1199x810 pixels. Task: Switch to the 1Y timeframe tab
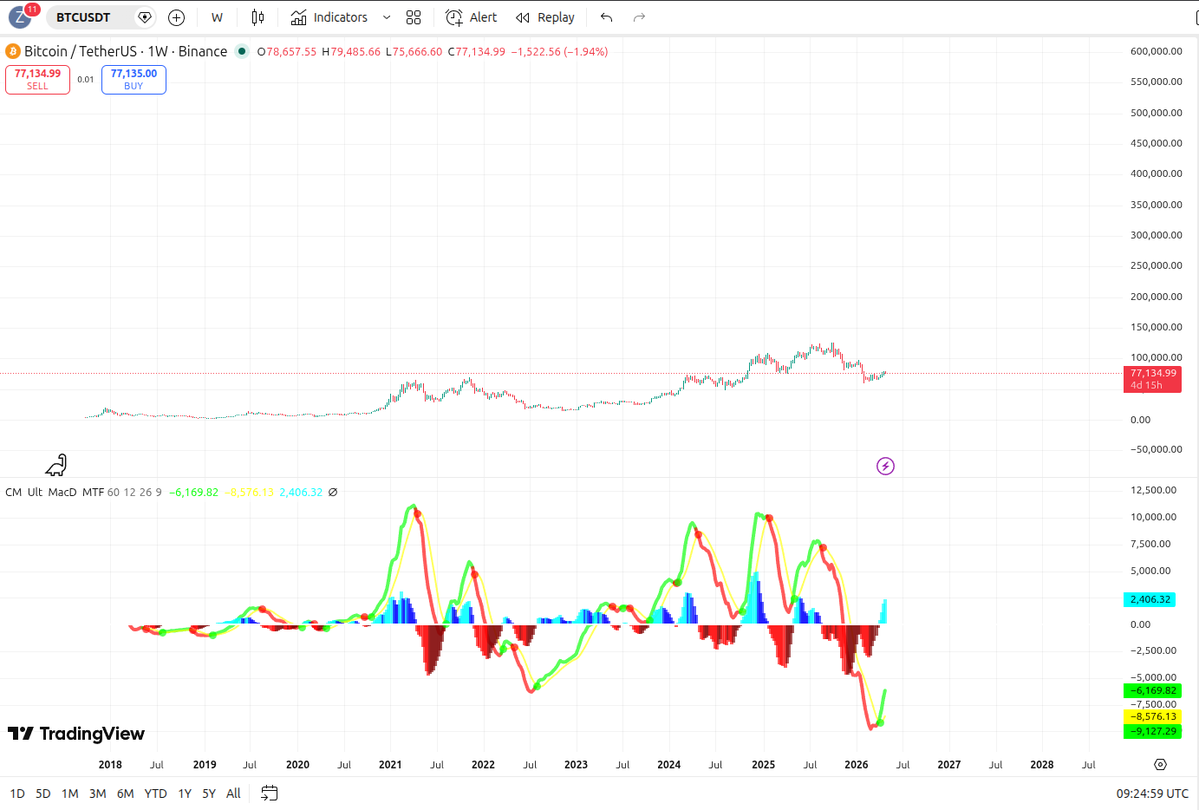[x=184, y=793]
